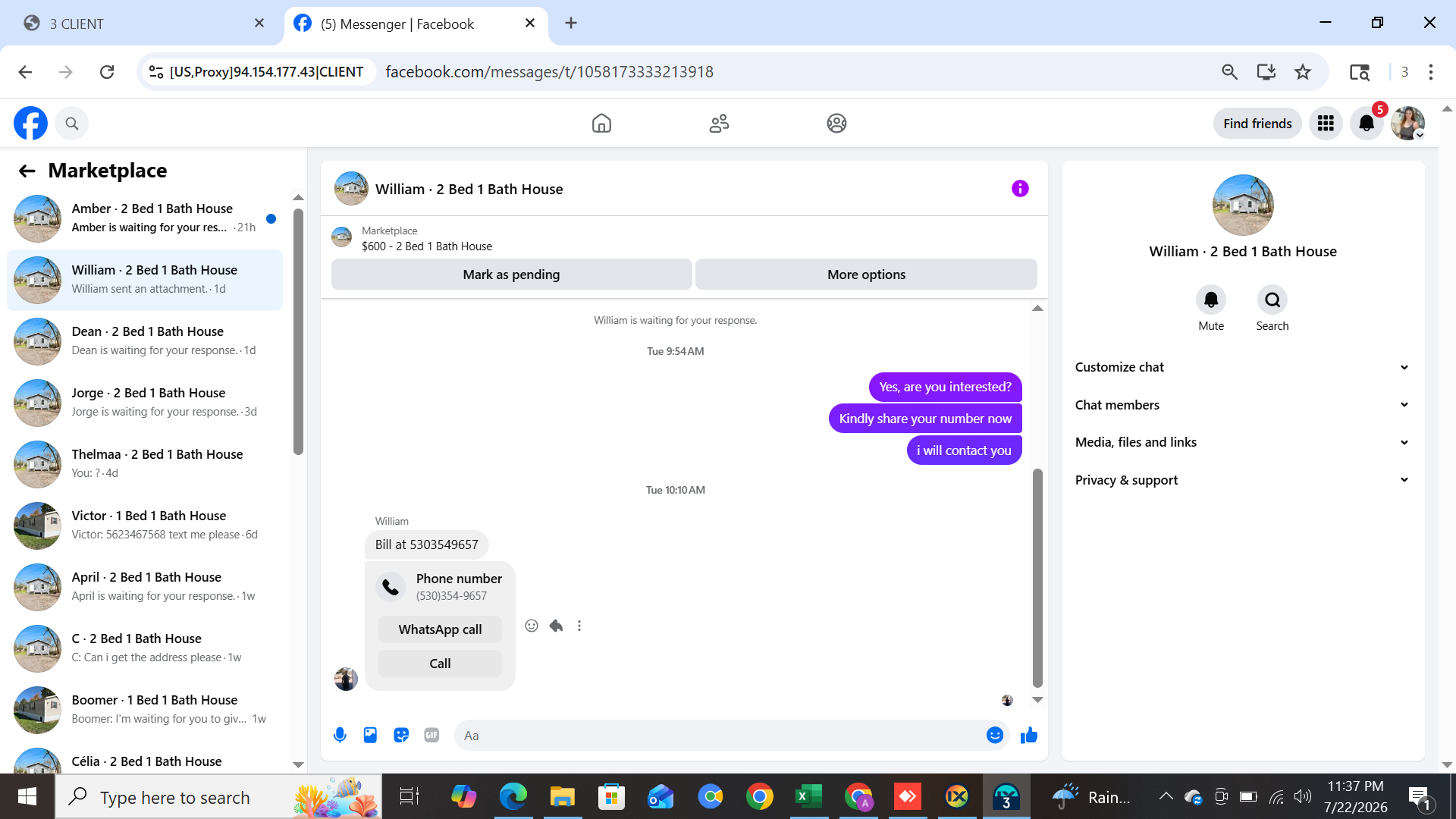Open Dean 2 Bed 1 Bath House chat
This screenshot has height=819, width=1456.
[144, 341]
